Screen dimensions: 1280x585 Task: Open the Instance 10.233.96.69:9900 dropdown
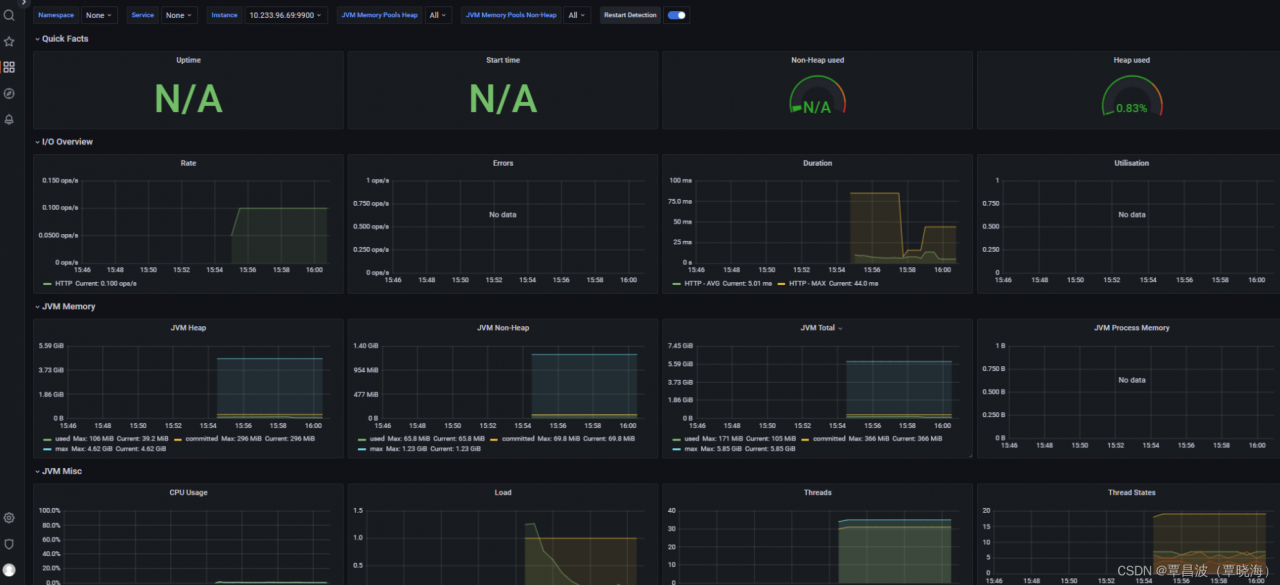click(286, 15)
